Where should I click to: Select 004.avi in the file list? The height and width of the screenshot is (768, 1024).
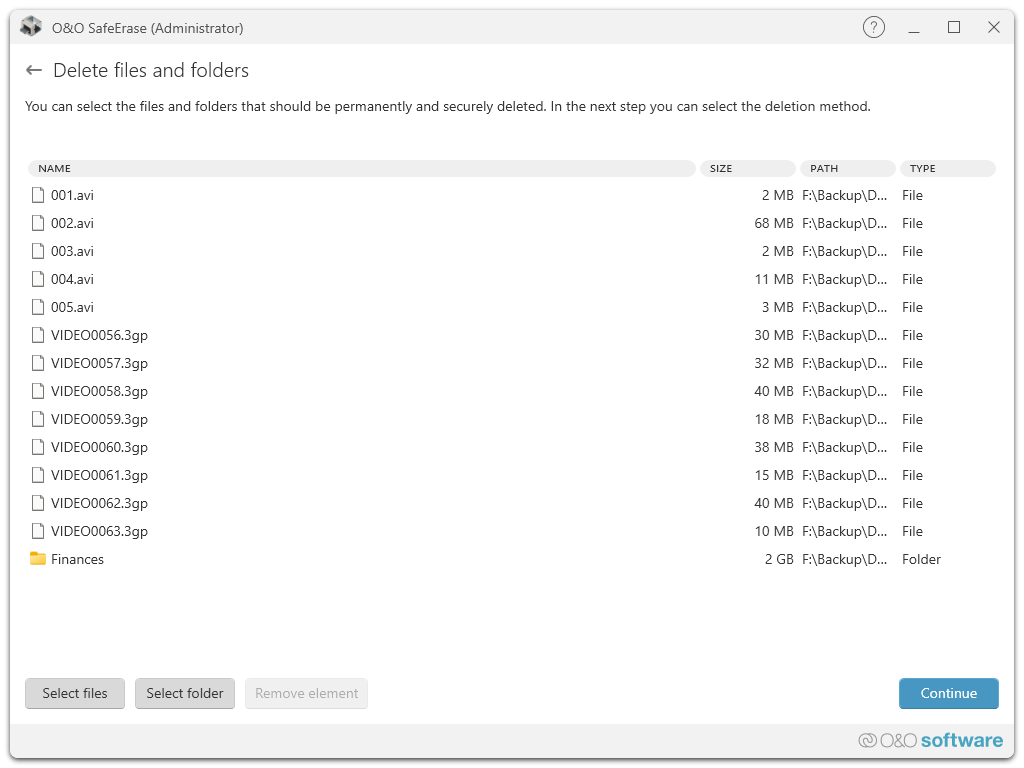72,279
